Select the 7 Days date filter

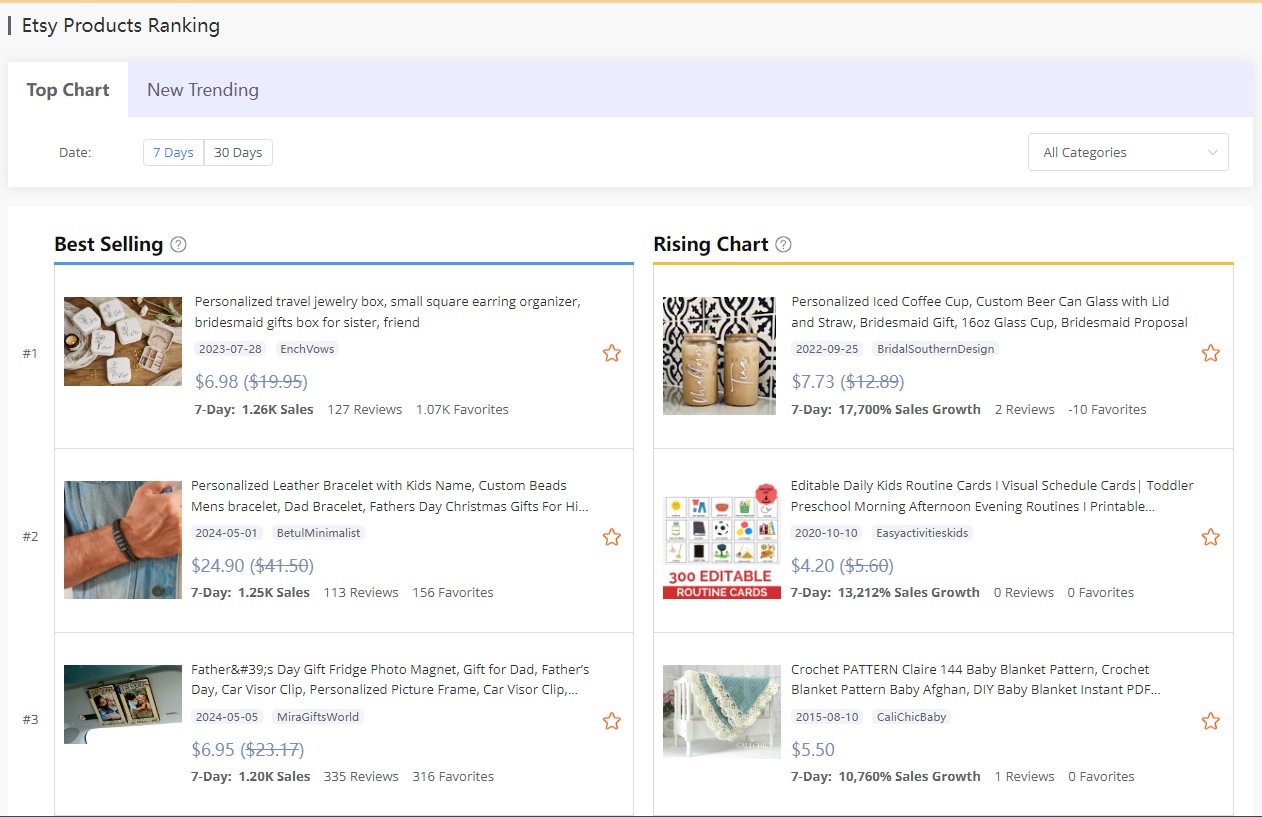coord(172,152)
